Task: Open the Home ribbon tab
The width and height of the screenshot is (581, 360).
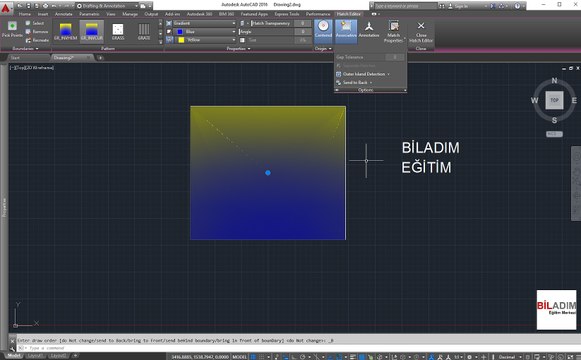Action: pos(24,14)
